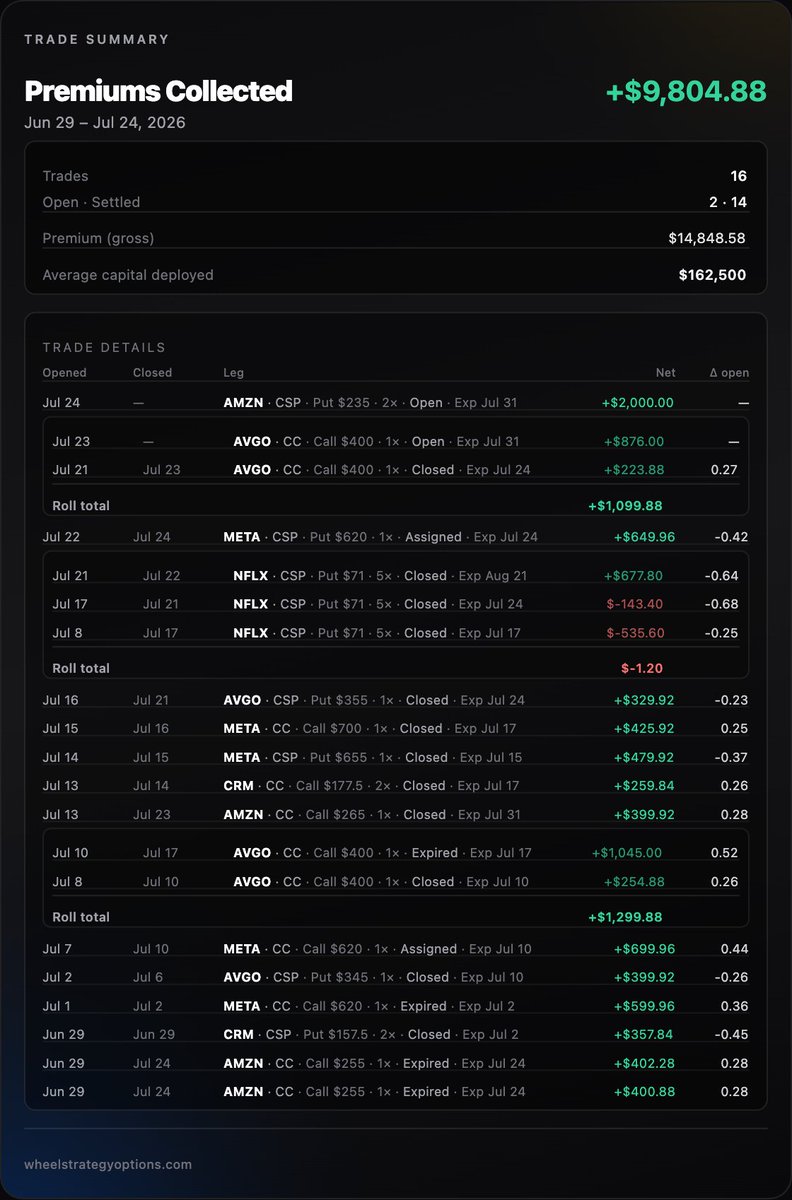This screenshot has width=792, height=1200.
Task: Click the +$223.88 net value
Action: click(634, 470)
